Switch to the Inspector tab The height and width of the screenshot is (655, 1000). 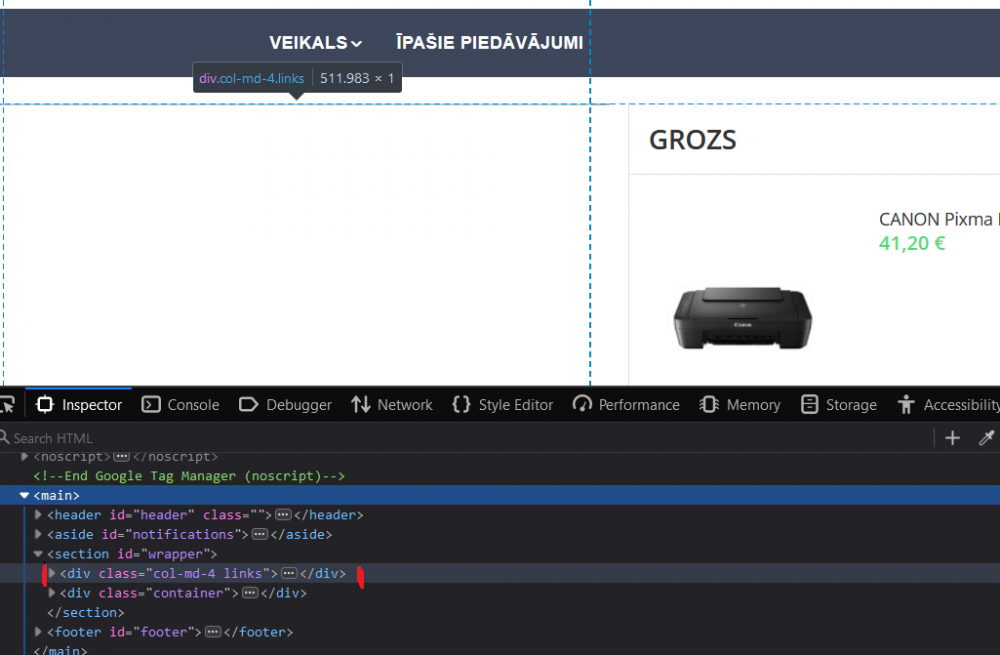click(79, 404)
